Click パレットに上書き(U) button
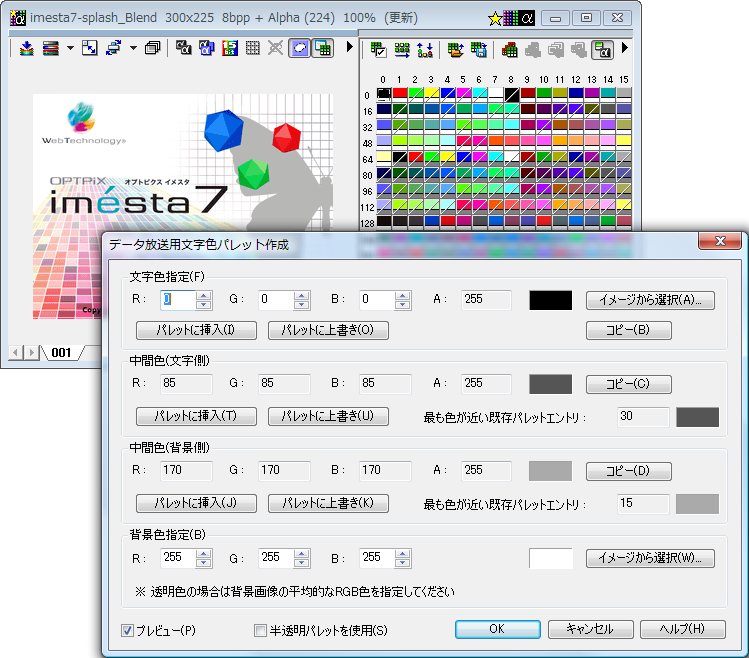Image resolution: width=749 pixels, height=658 pixels. pyautogui.click(x=328, y=416)
